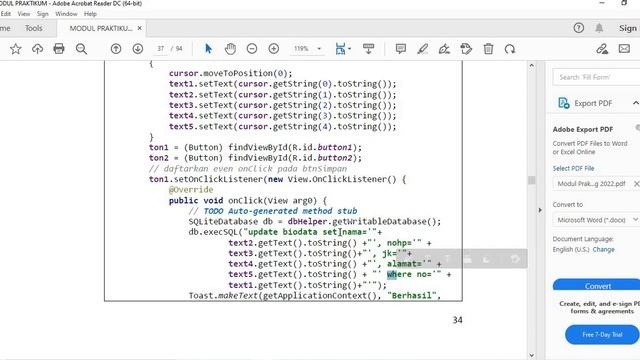The width and height of the screenshot is (640, 360).
Task: Switch to the Tools tab
Action: click(33, 28)
